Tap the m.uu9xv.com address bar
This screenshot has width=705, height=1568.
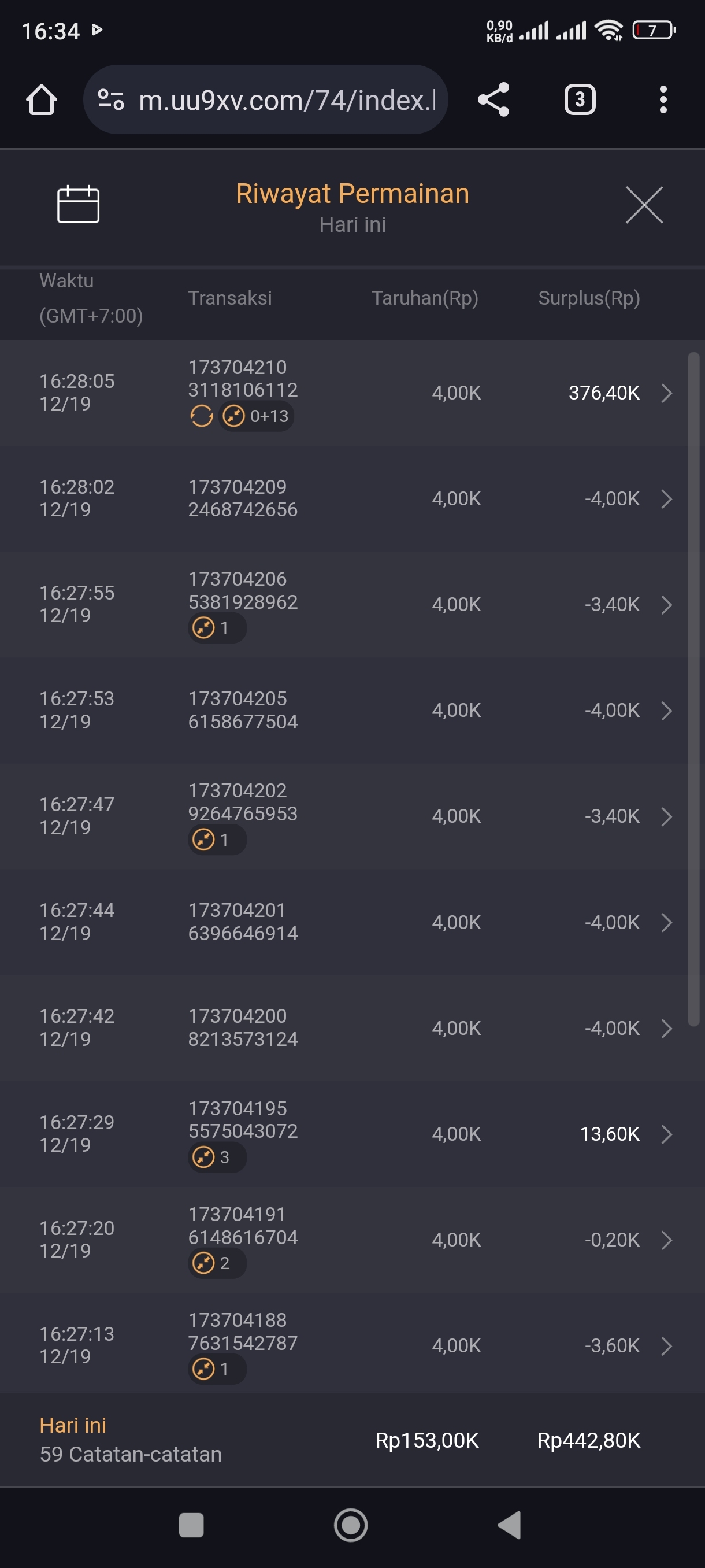click(286, 100)
